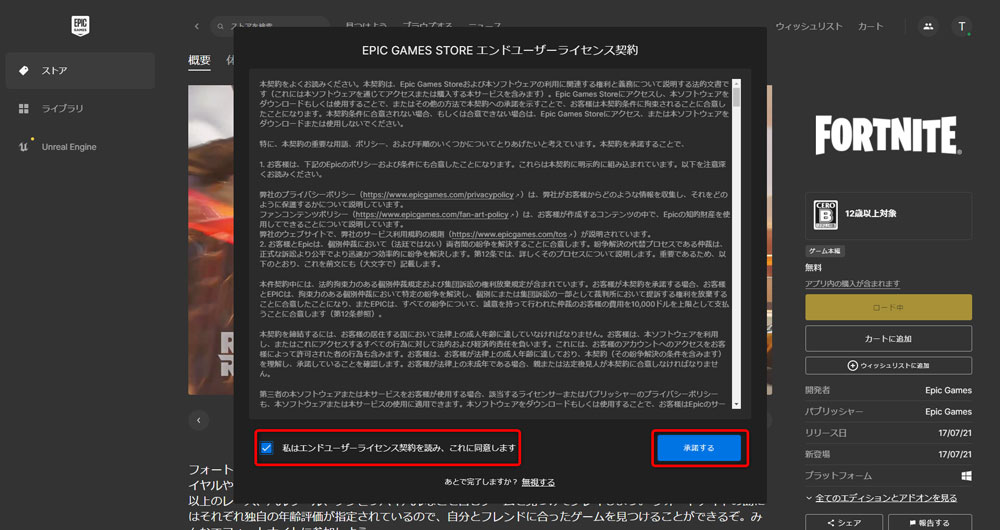This screenshot has height=530, width=1000.
Task: Click the CERO B rating badge
Action: tap(825, 215)
